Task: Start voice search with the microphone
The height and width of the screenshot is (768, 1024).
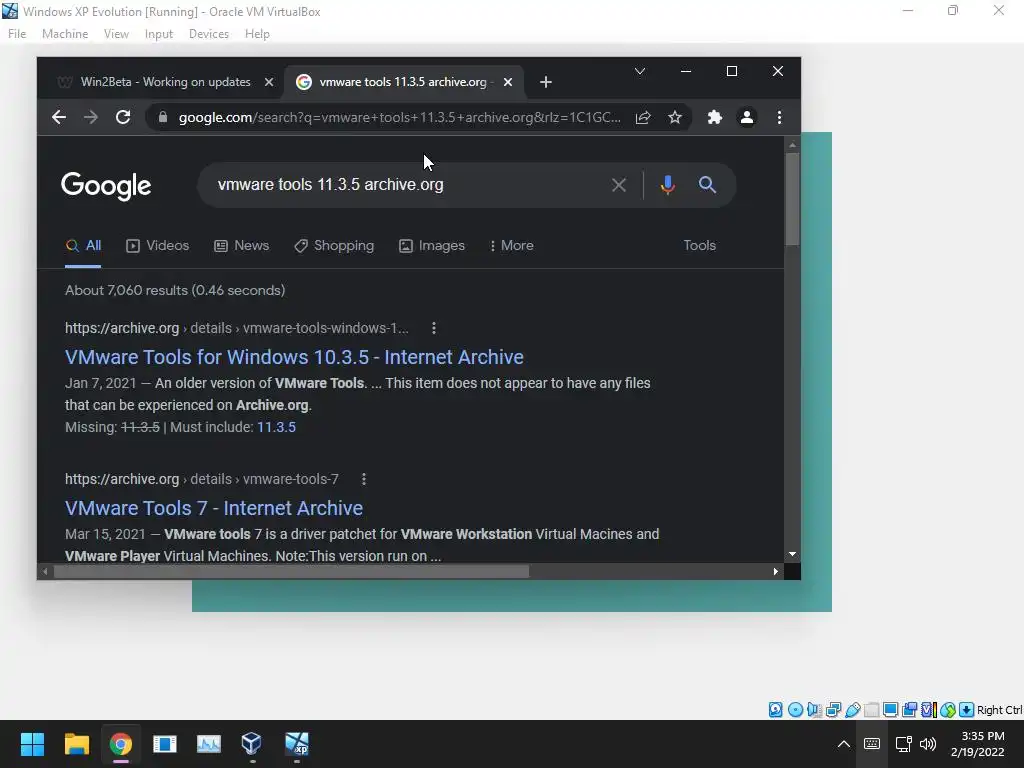Action: point(667,185)
